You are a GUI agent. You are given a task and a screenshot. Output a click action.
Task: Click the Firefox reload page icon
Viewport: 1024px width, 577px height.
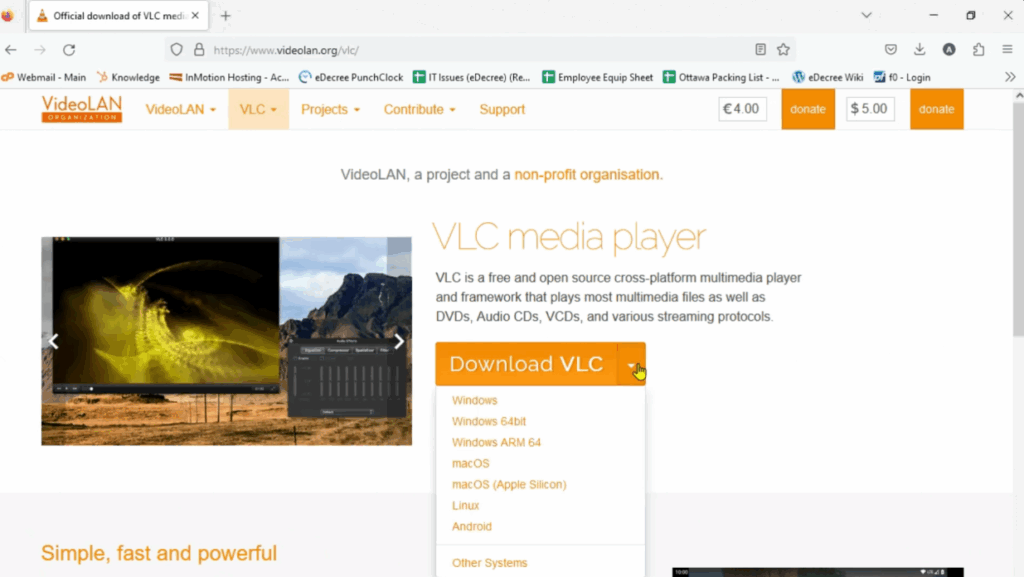[x=69, y=49]
